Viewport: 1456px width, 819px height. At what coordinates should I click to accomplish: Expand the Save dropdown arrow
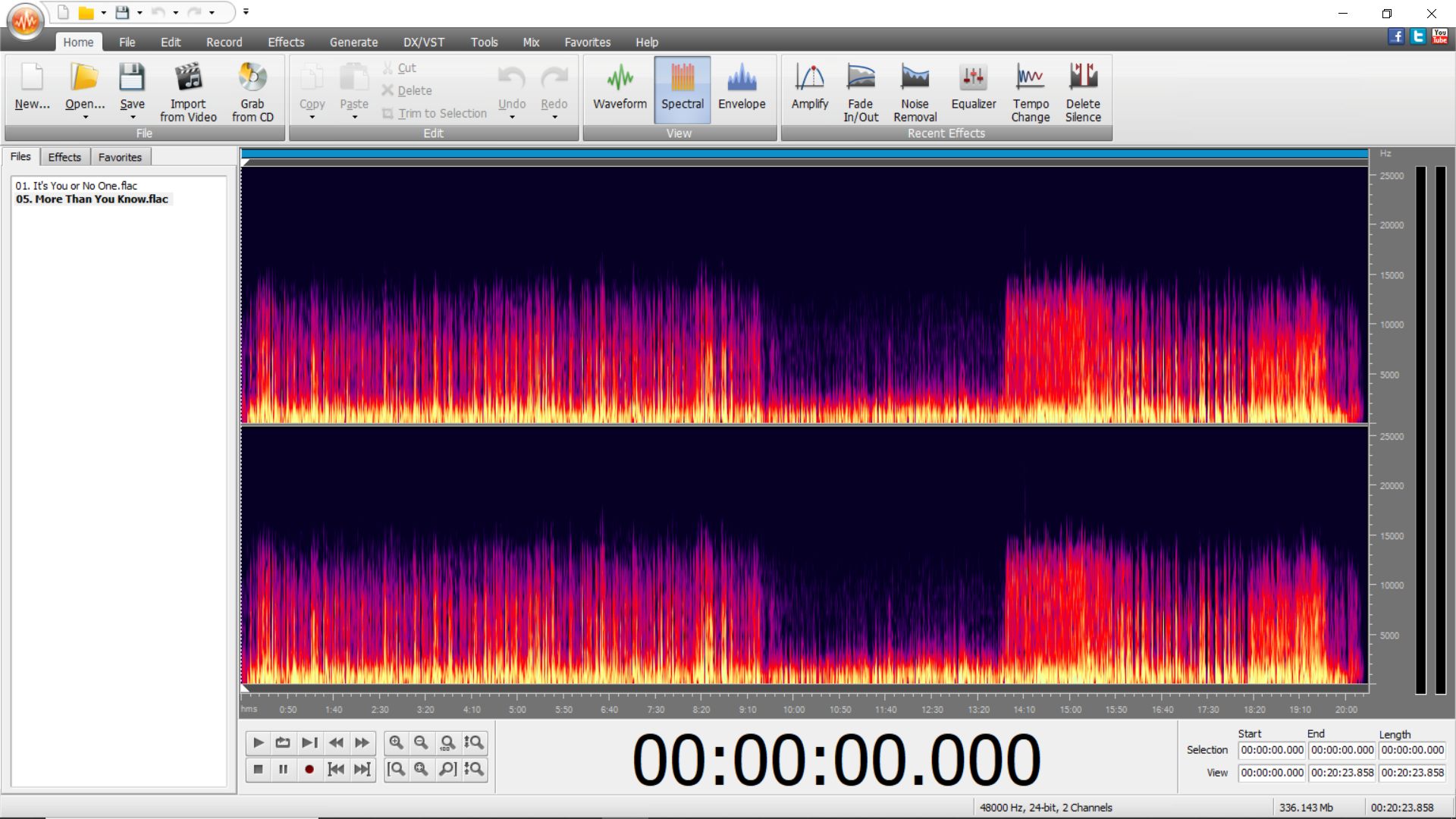pos(132,118)
